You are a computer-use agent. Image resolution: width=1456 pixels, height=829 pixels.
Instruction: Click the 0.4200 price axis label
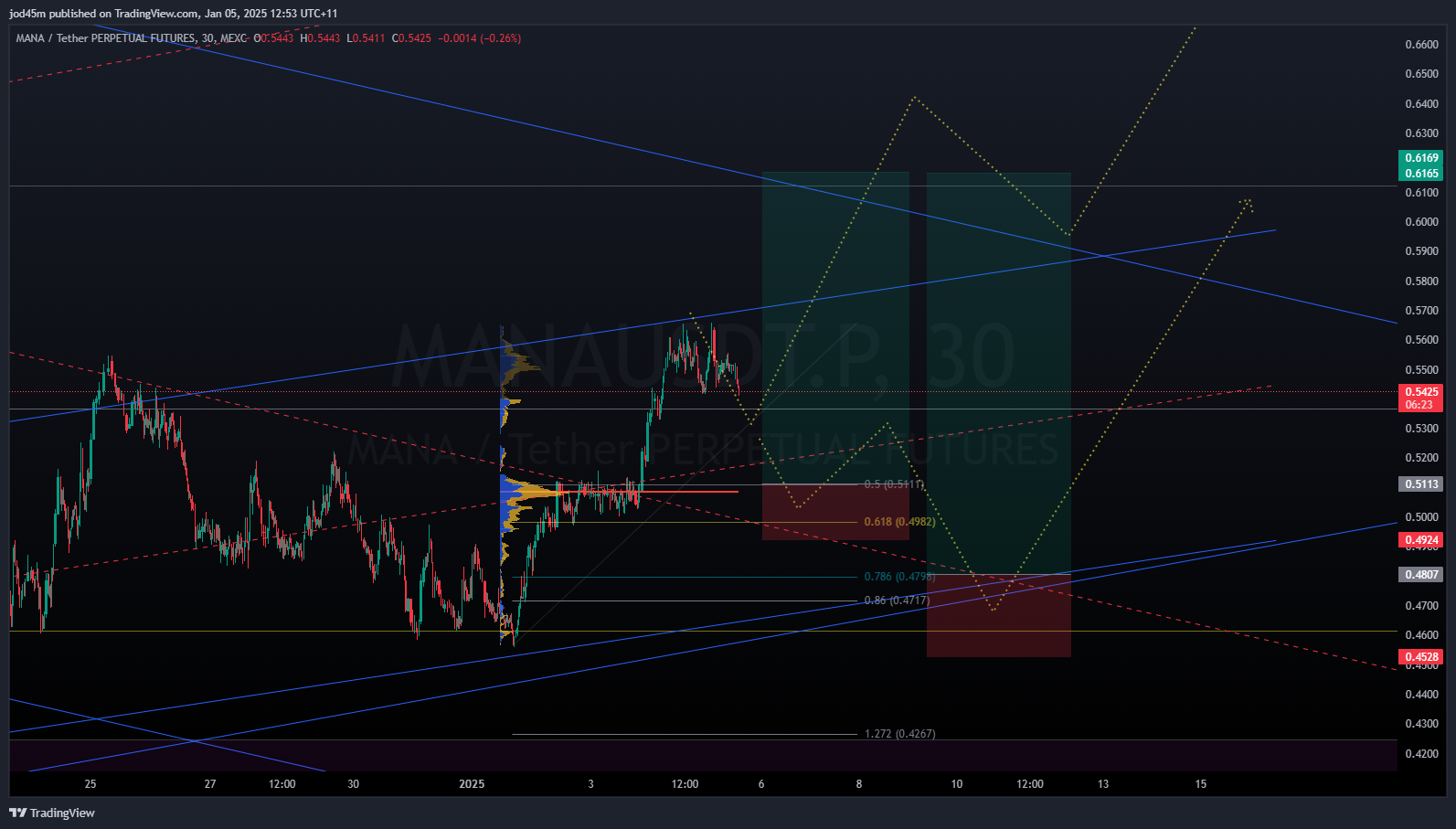click(x=1421, y=754)
